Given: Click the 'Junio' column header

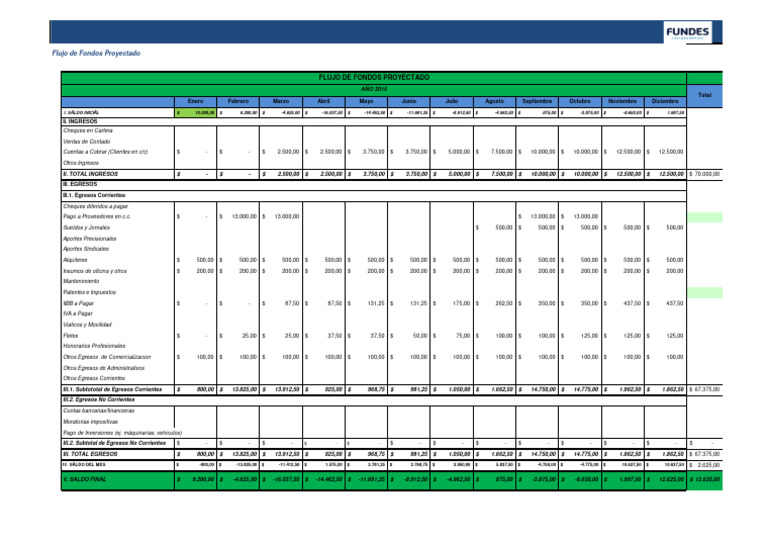Looking at the screenshot, I should coord(409,101).
